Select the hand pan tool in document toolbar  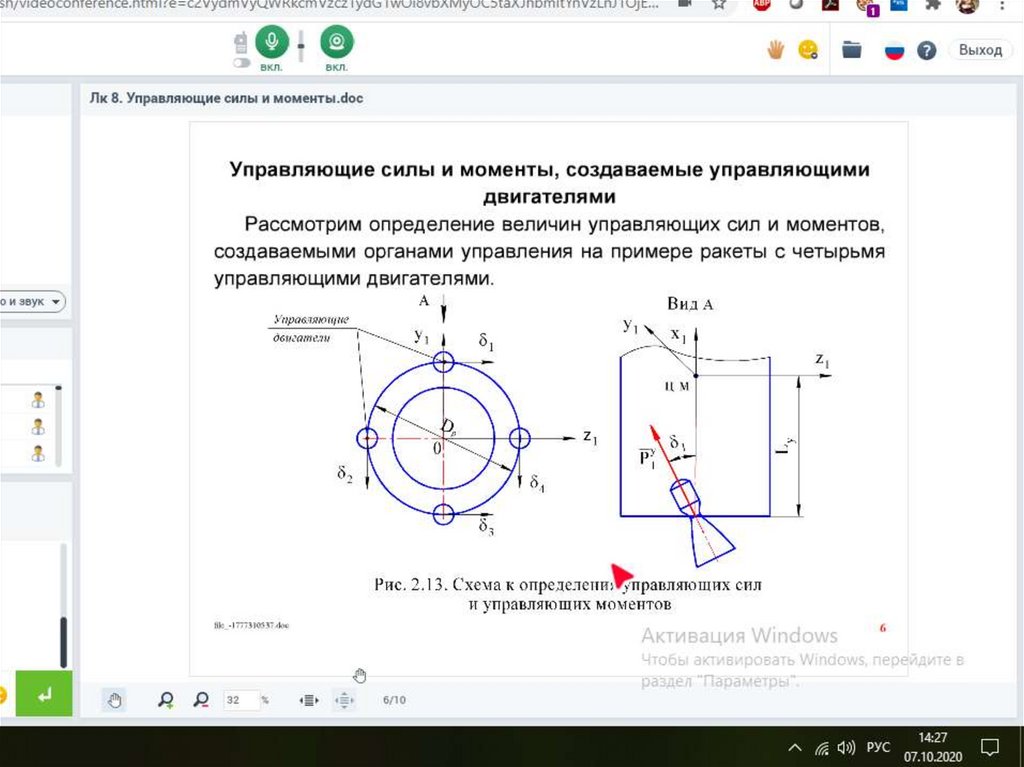(x=115, y=700)
